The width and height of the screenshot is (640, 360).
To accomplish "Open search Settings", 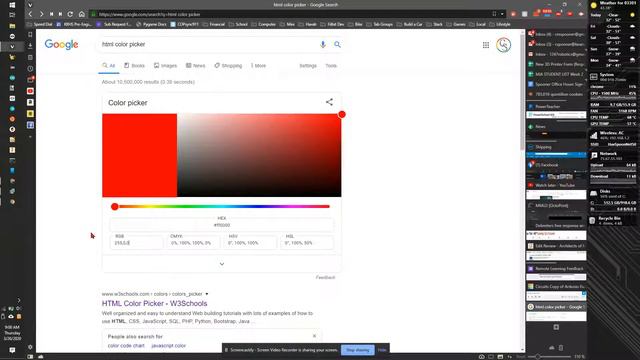I will click(308, 65).
